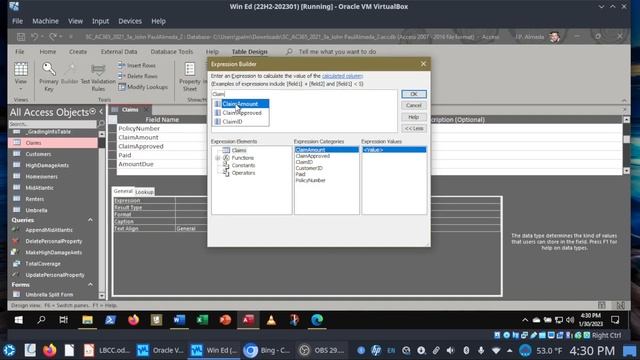640x360 pixels.
Task: Open the calculated column help link
Action: click(342, 76)
